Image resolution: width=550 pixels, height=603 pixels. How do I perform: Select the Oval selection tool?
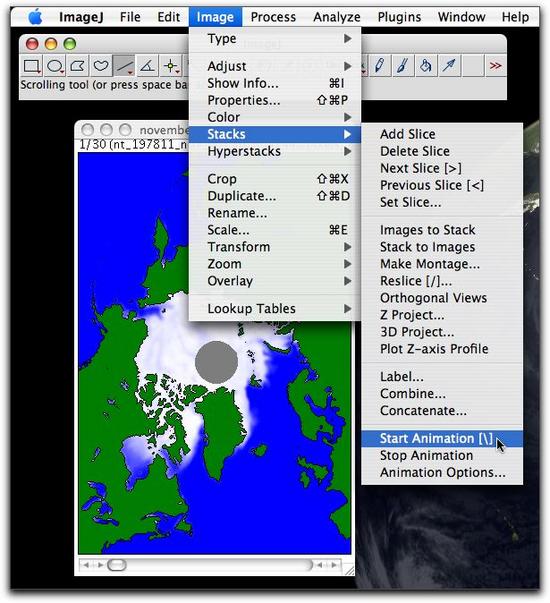point(55,66)
